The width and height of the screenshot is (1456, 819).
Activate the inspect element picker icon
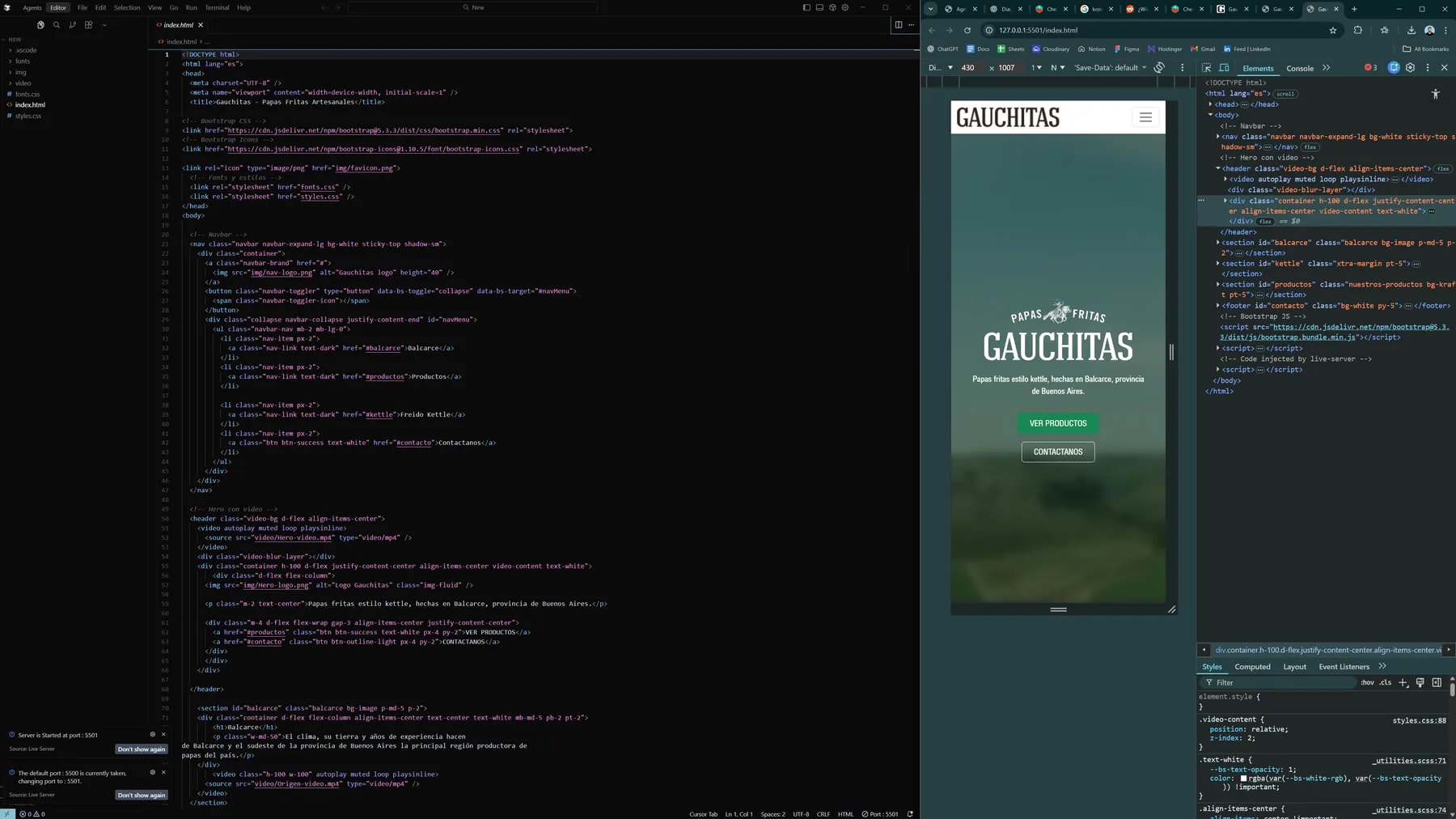1207,68
